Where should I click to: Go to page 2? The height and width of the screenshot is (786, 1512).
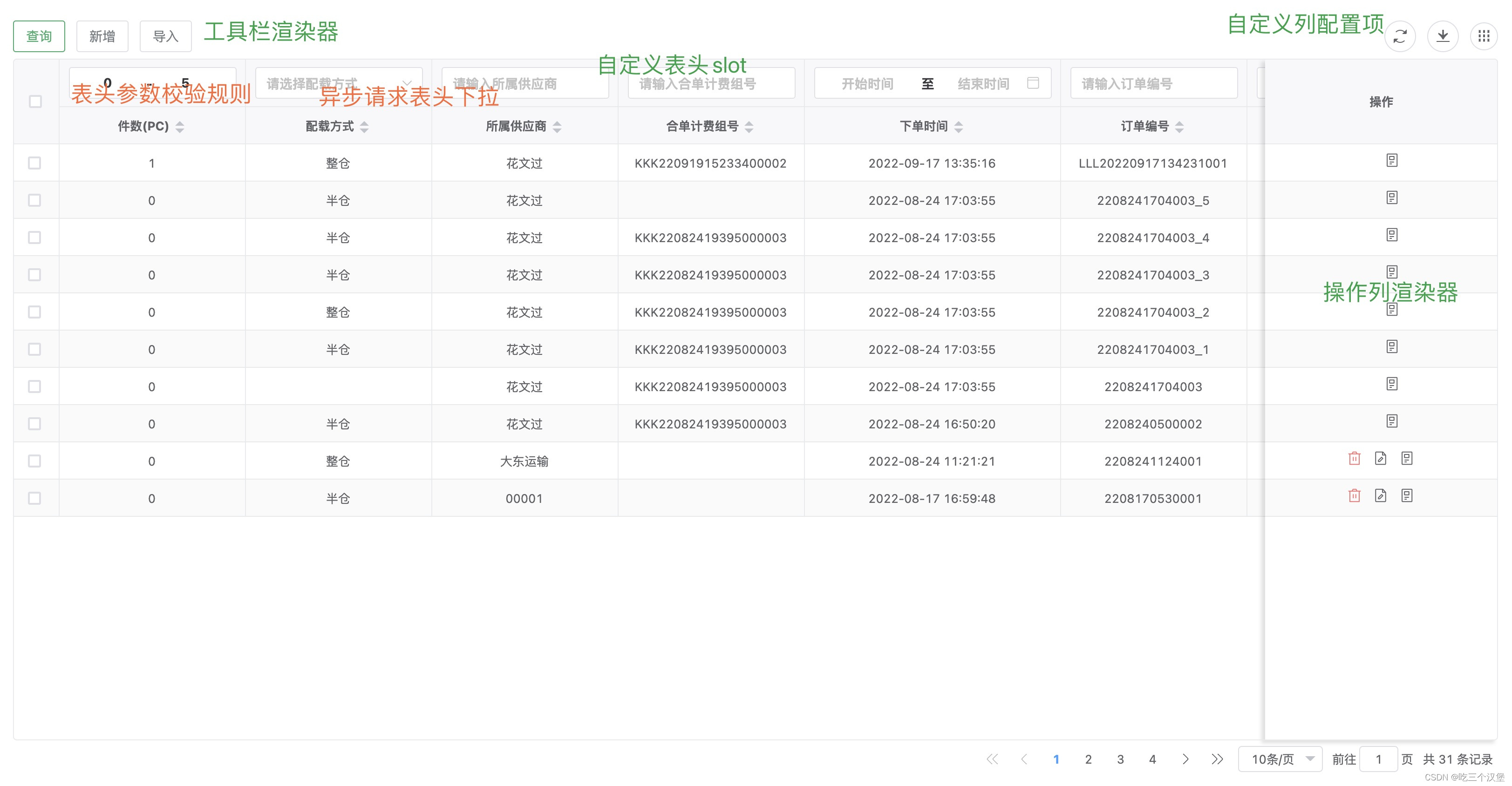[x=1088, y=759]
